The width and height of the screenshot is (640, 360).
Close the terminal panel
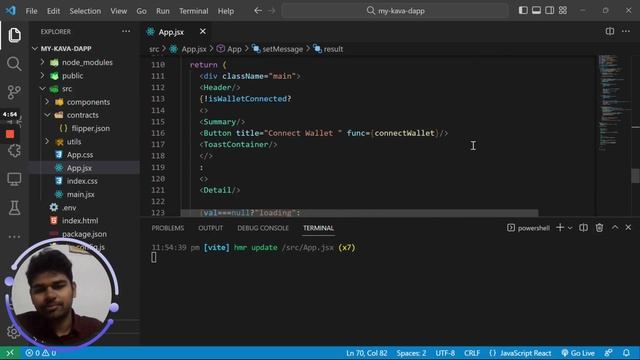[x=628, y=227]
